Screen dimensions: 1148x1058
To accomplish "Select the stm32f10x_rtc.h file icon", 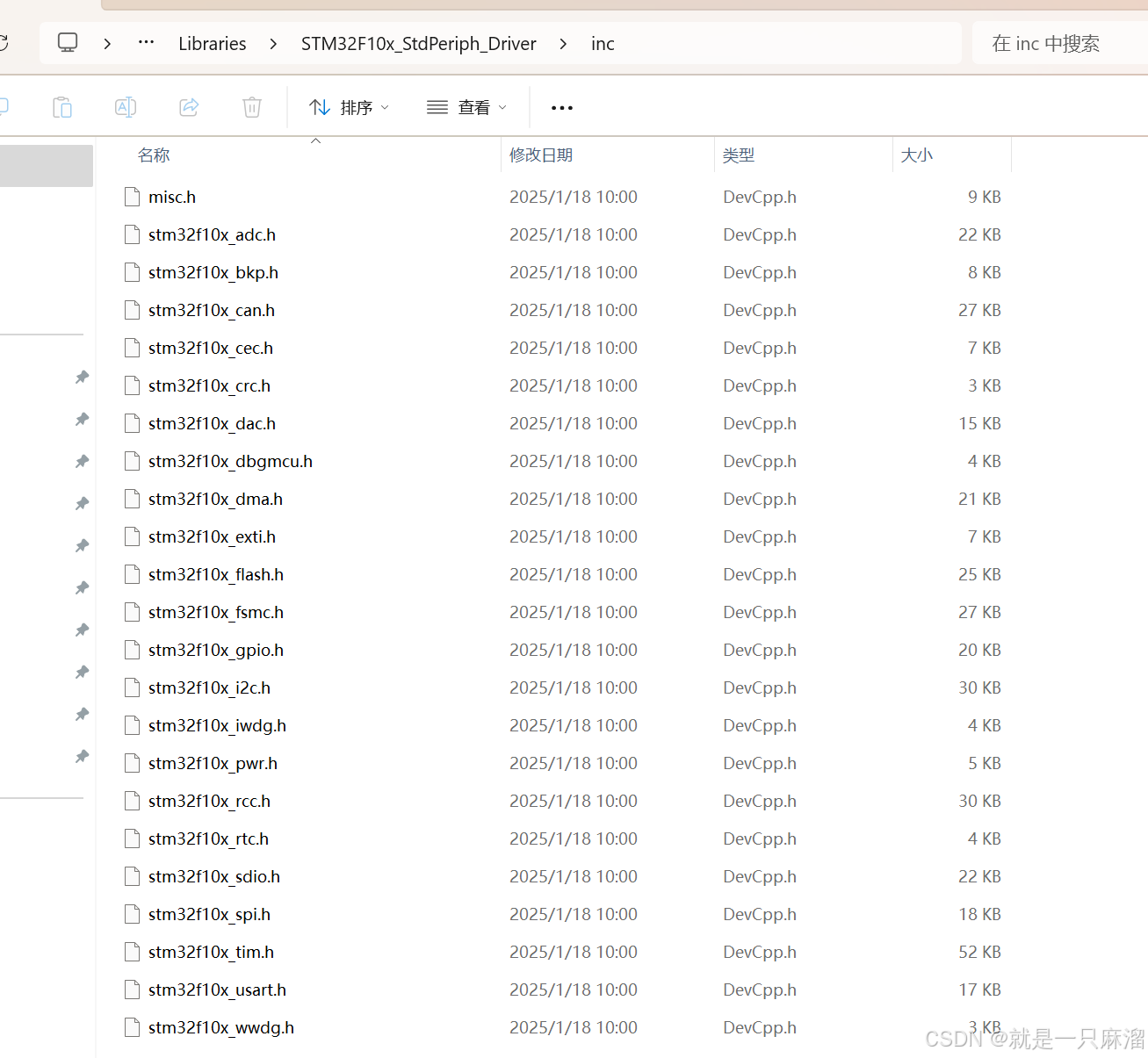I will tap(133, 838).
